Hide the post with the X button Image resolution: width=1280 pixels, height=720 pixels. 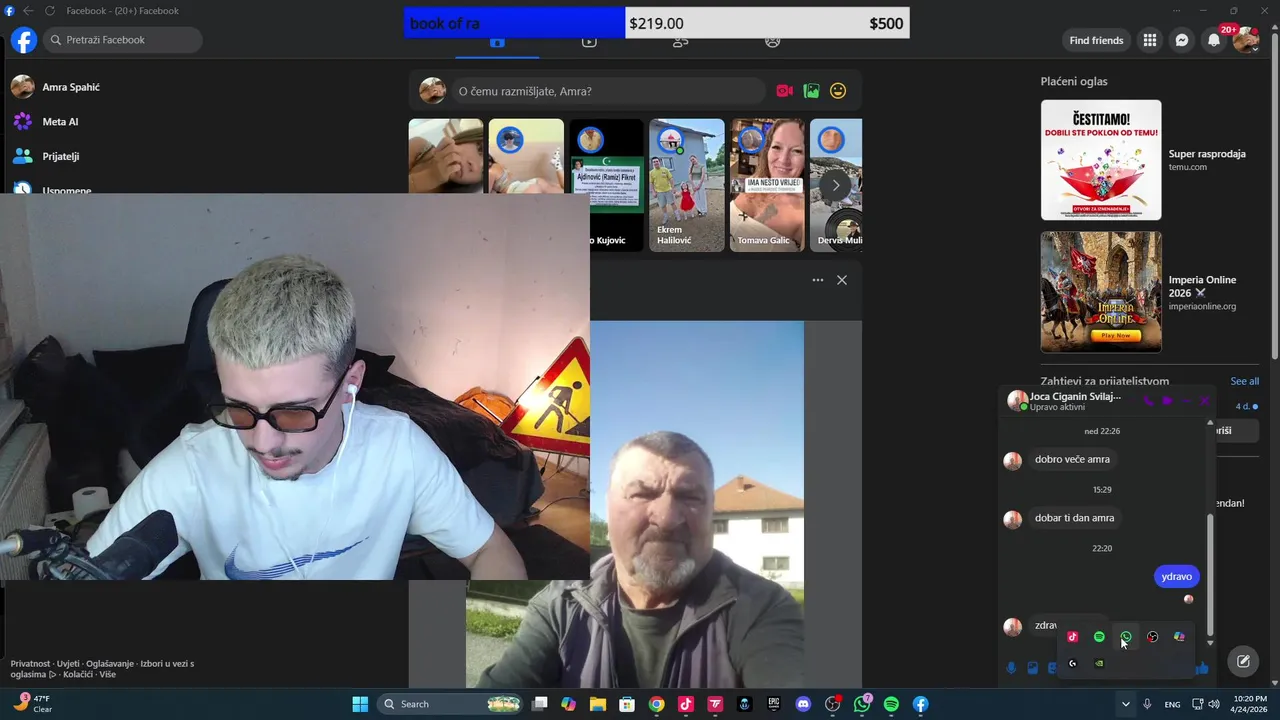(x=842, y=280)
